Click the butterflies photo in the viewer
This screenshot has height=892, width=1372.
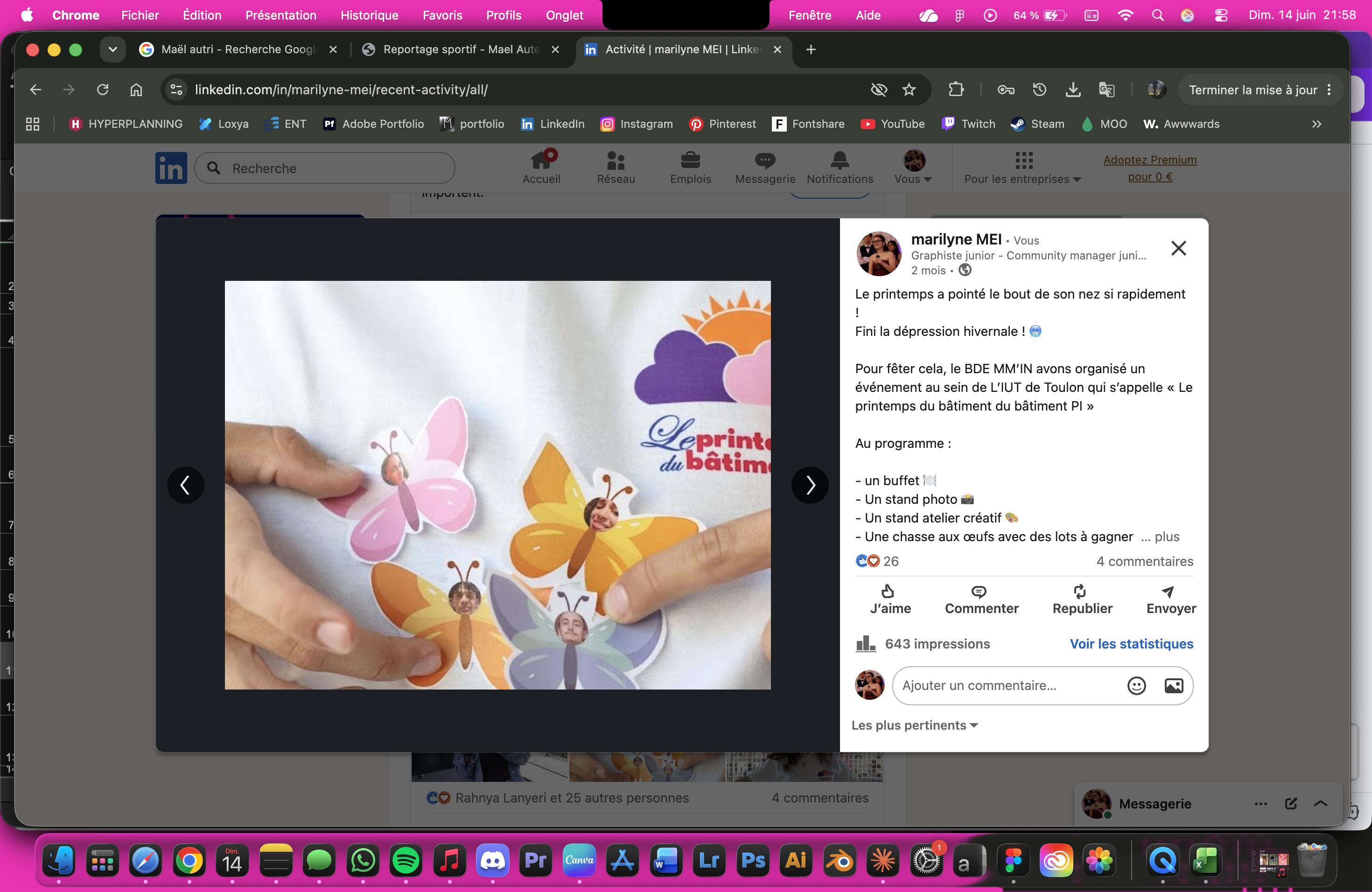pyautogui.click(x=497, y=485)
